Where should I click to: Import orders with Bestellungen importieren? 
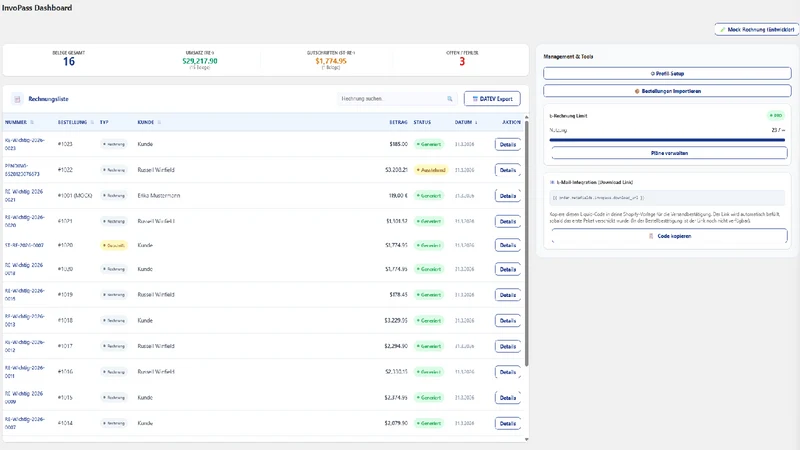click(x=667, y=91)
